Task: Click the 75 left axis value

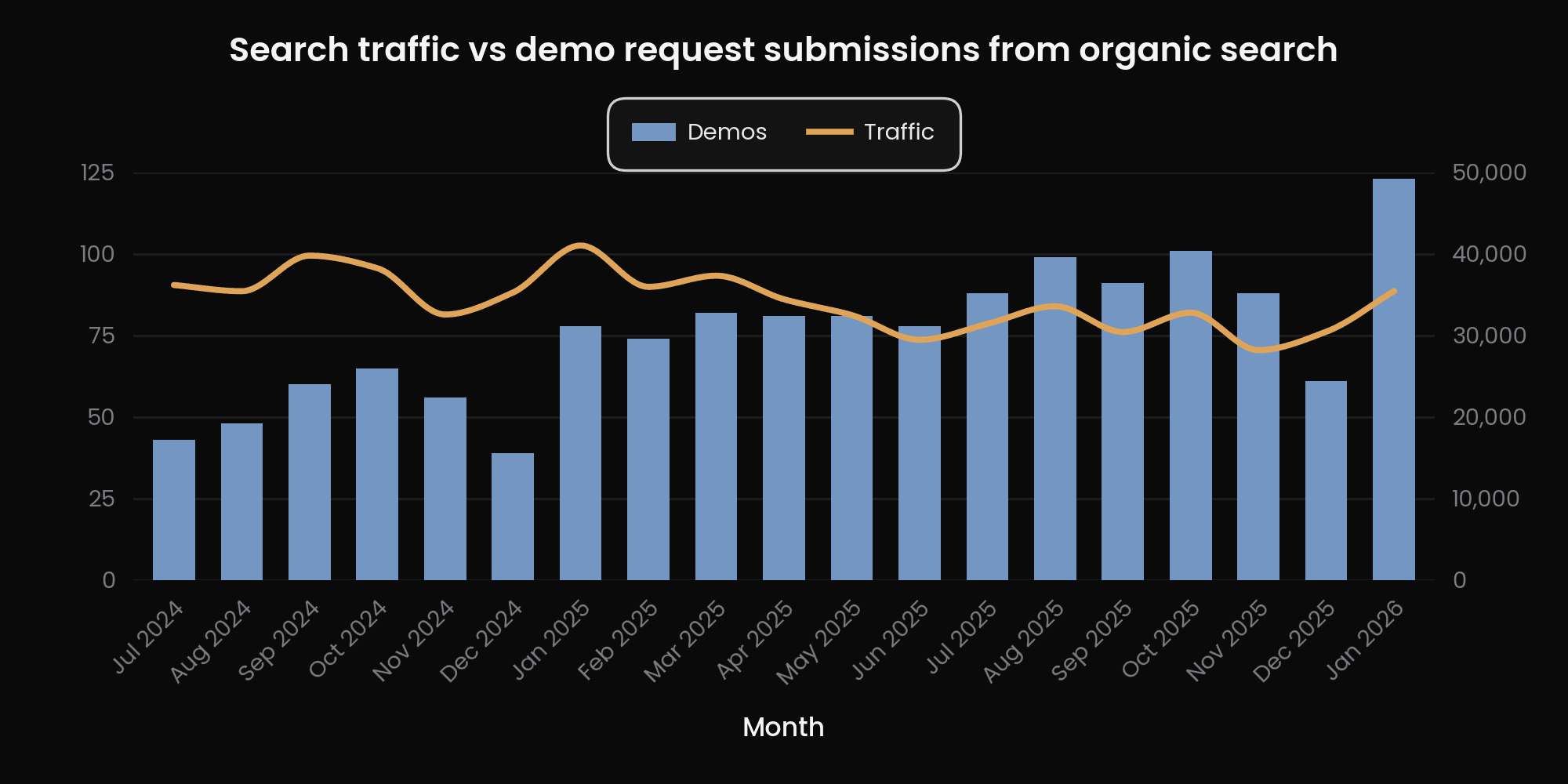Action: pos(102,336)
